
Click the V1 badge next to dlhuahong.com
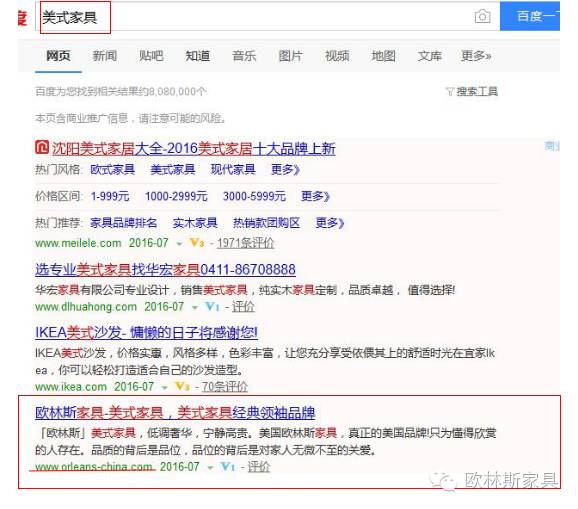pyautogui.click(x=212, y=306)
